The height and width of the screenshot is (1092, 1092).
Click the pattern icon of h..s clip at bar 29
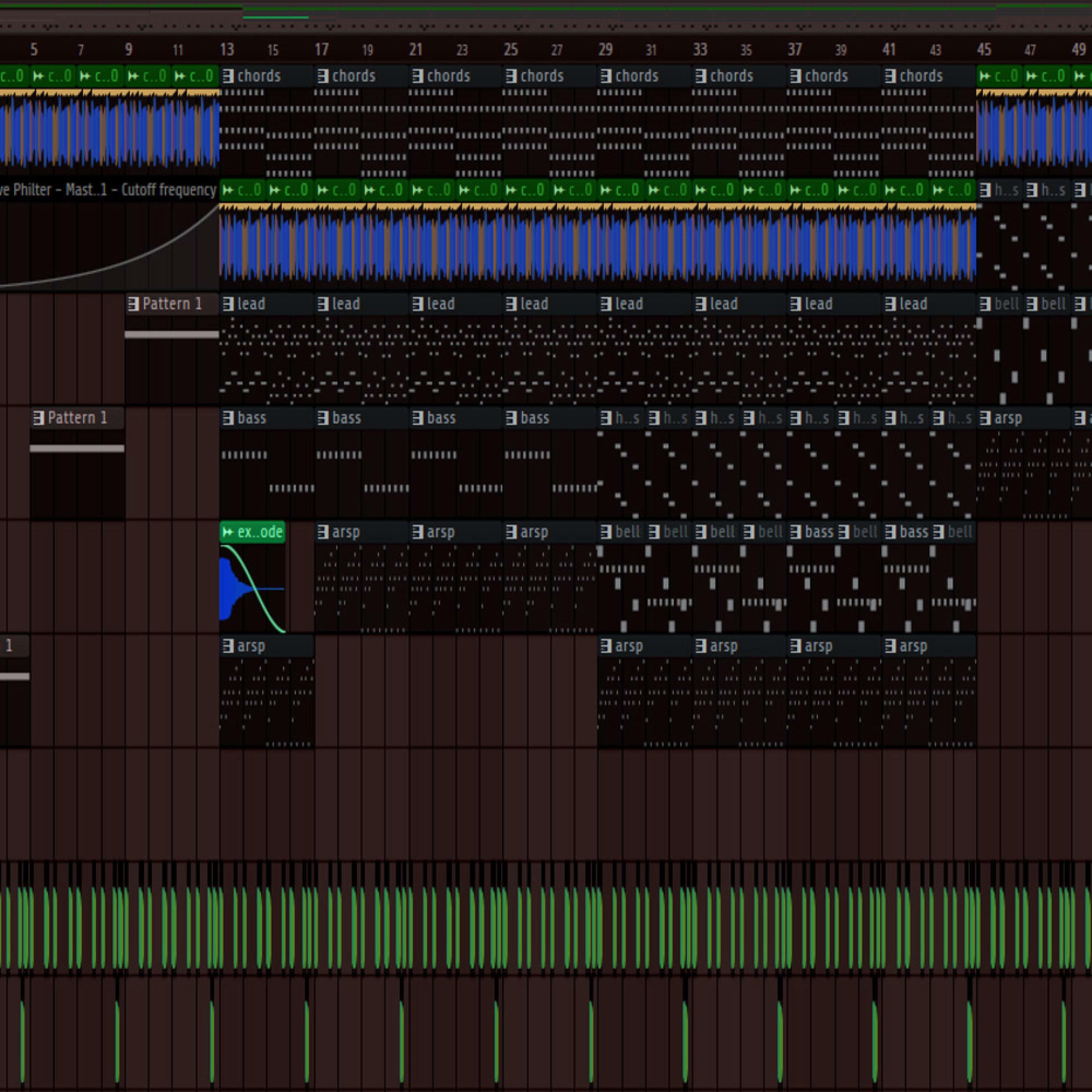(x=606, y=418)
